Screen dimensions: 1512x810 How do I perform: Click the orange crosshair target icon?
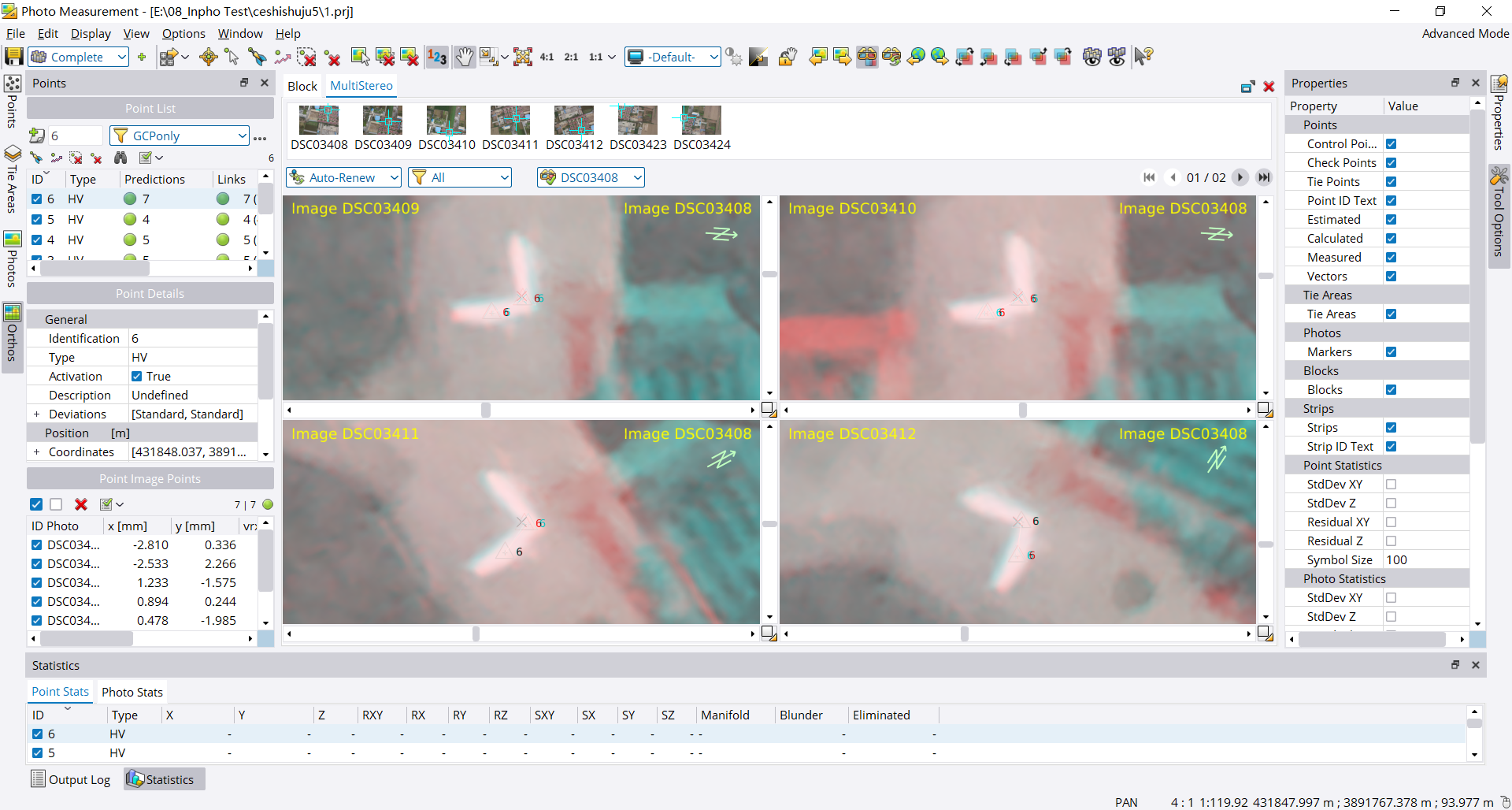click(x=208, y=57)
